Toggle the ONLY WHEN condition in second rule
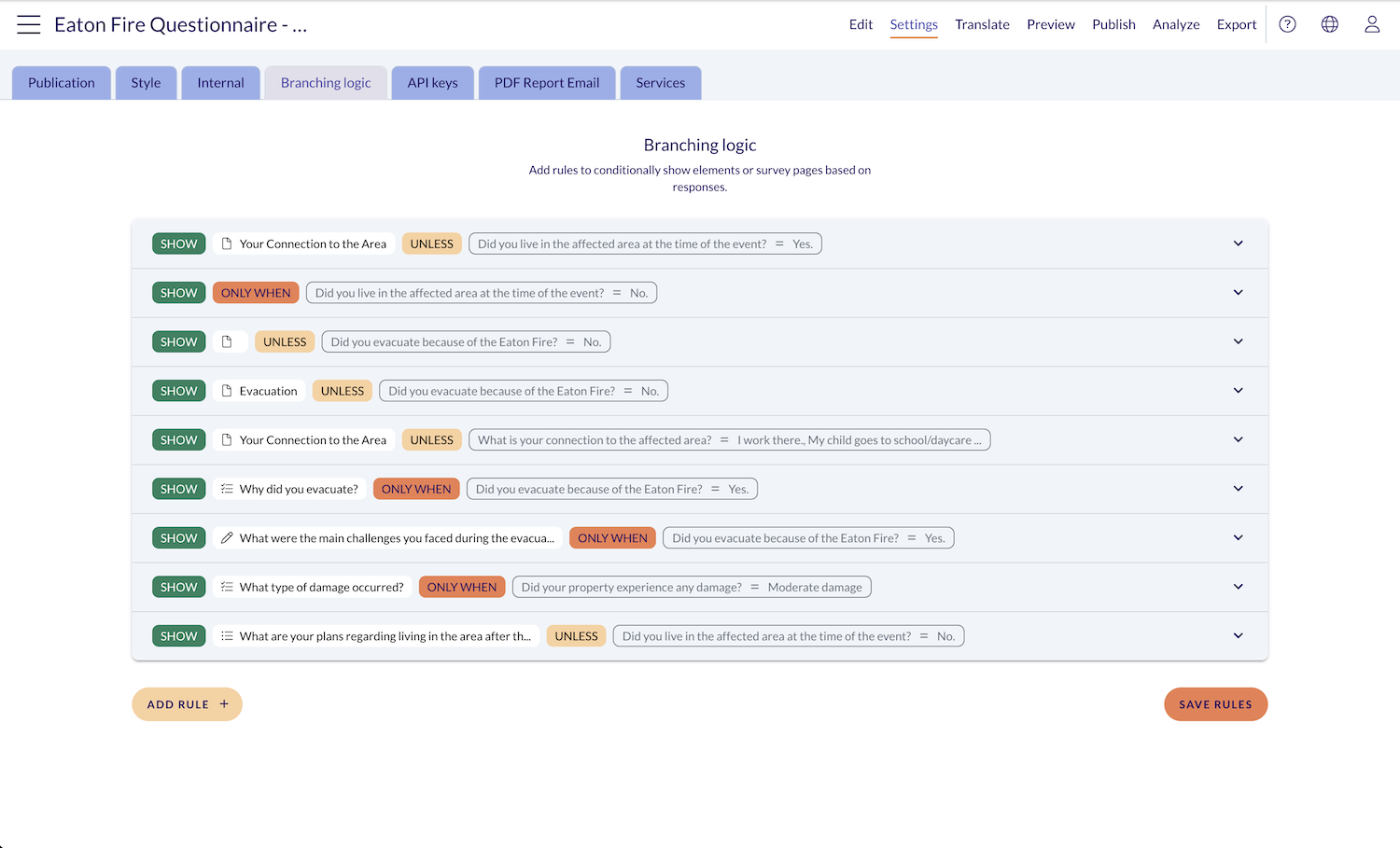Image resolution: width=1400 pixels, height=848 pixels. coord(256,293)
